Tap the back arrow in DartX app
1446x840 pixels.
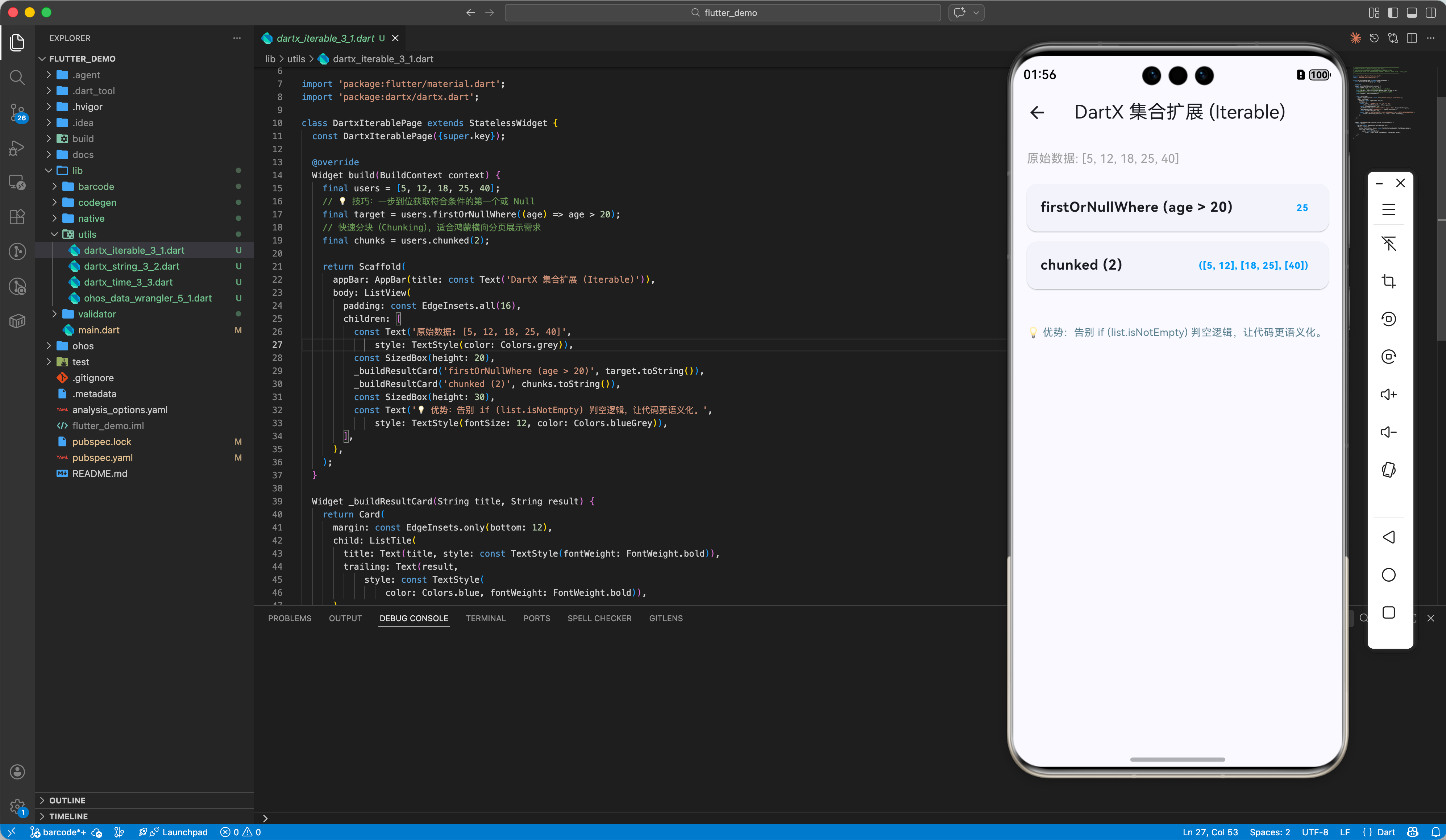[1037, 112]
